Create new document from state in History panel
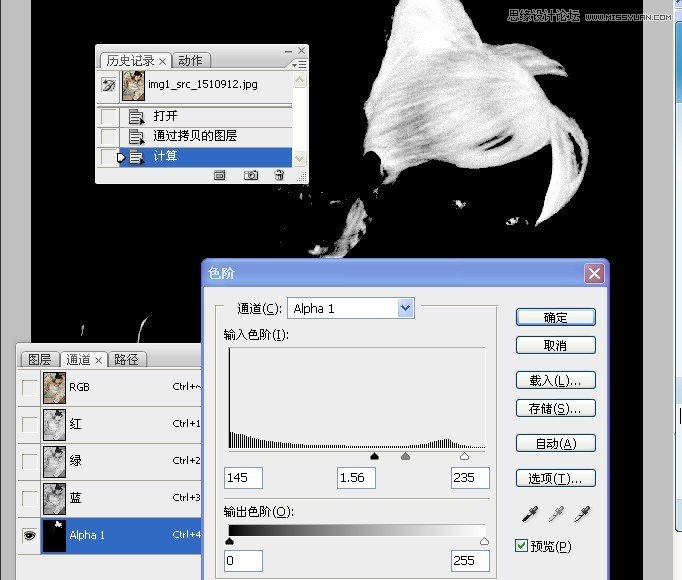 [220, 175]
